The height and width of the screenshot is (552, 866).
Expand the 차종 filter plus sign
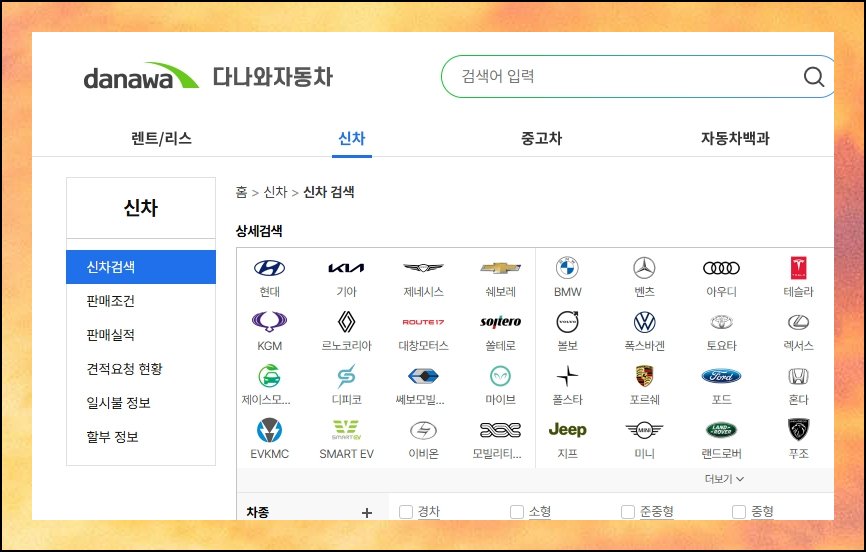pyautogui.click(x=367, y=513)
